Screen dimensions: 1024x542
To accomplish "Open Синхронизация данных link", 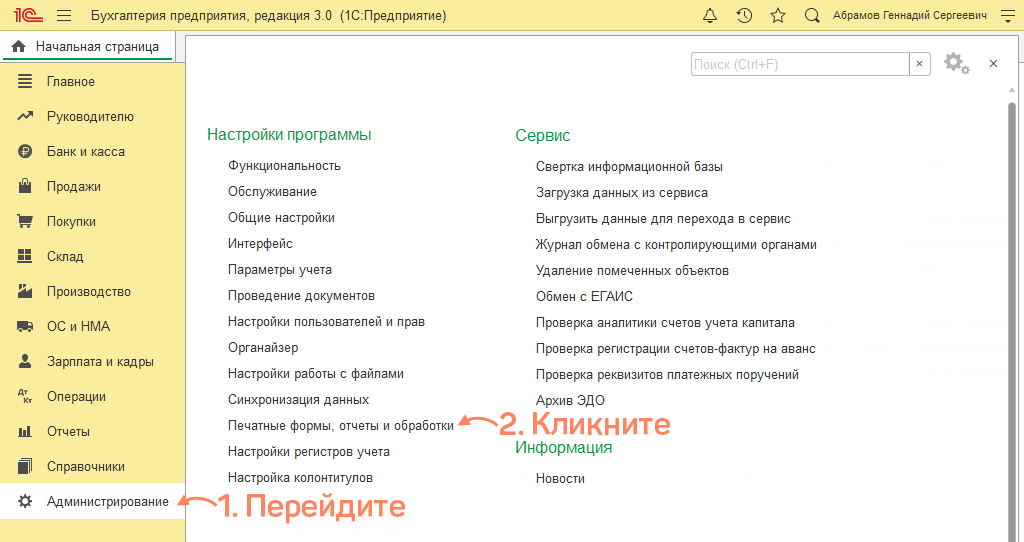I will [x=298, y=400].
